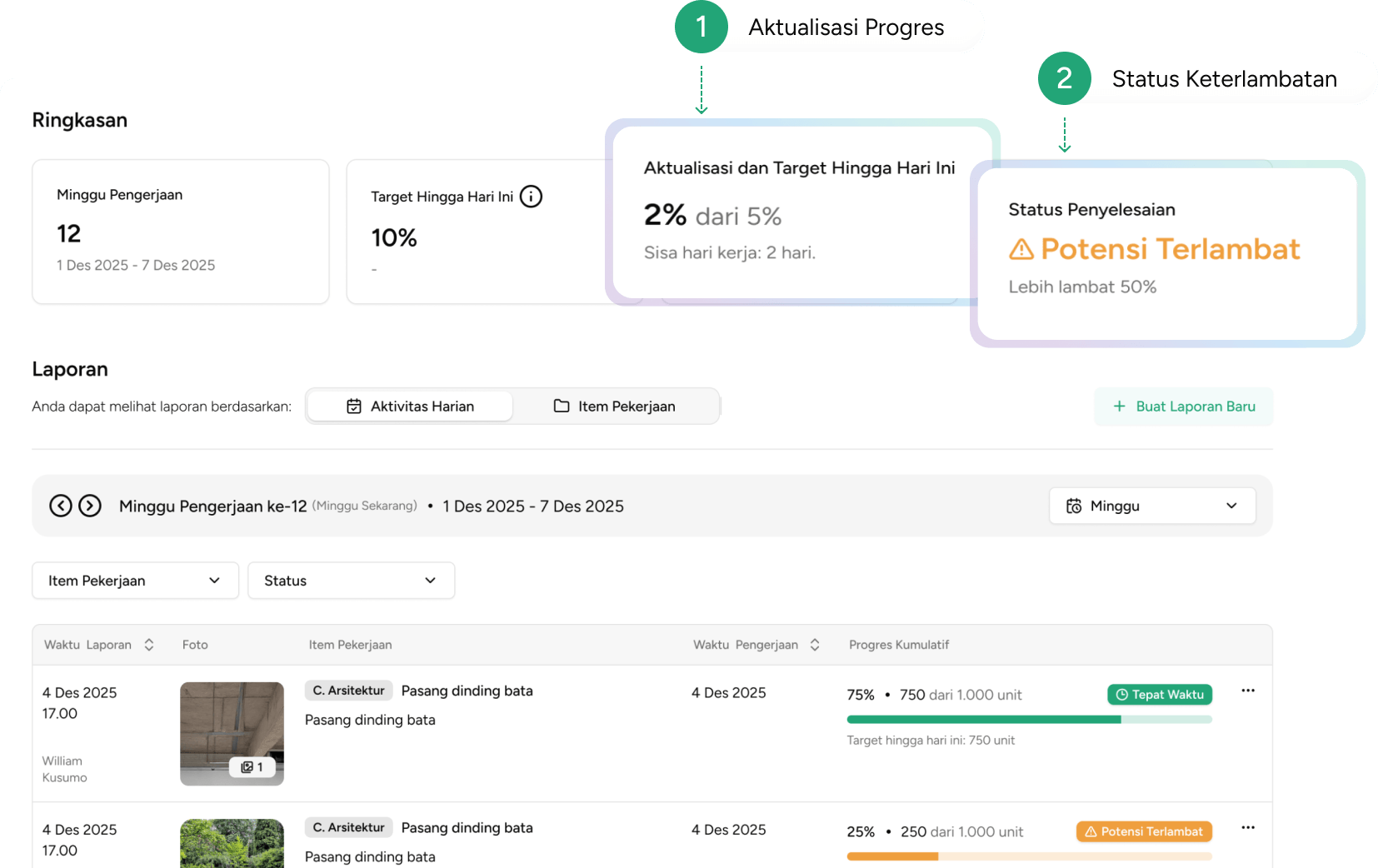1378x868 pixels.
Task: Switch to Aktivitas Harian view
Action: pos(410,407)
